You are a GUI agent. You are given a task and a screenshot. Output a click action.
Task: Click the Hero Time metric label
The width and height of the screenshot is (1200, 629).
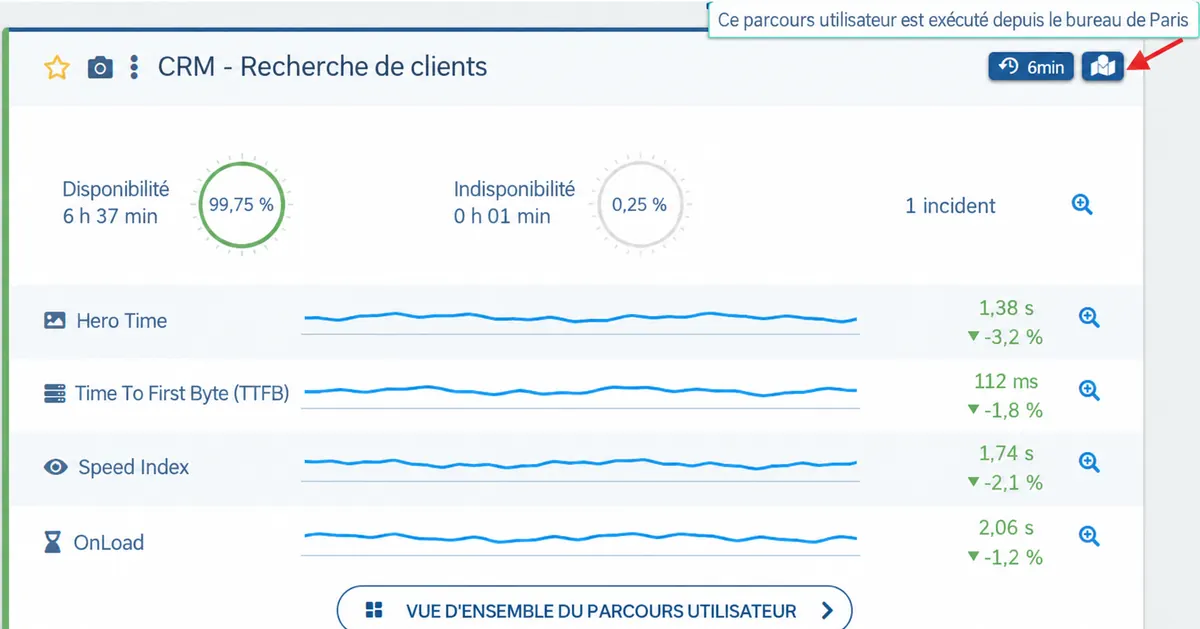[x=122, y=321]
